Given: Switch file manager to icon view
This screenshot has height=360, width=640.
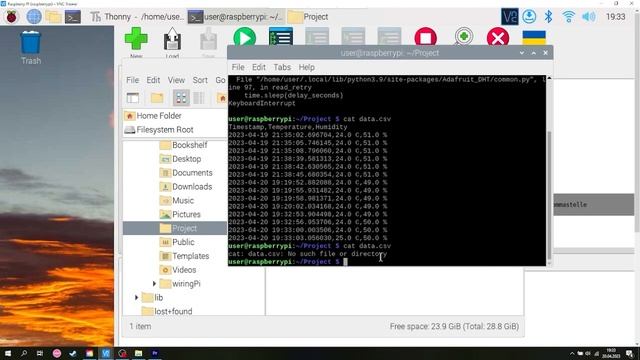Looking at the screenshot, I should (181, 98).
